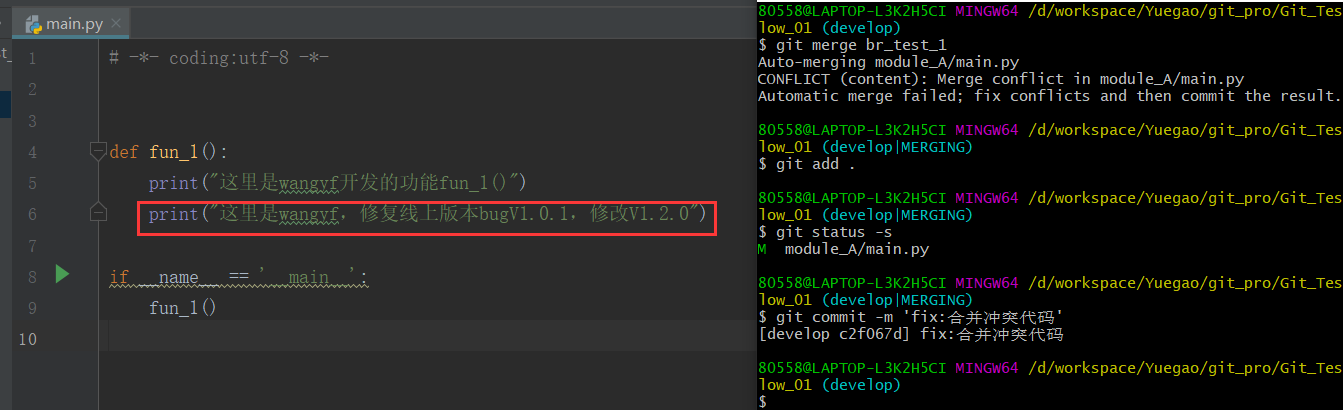
Task: Click the print statement mentioning 功能fun_1()
Action: [x=338, y=183]
